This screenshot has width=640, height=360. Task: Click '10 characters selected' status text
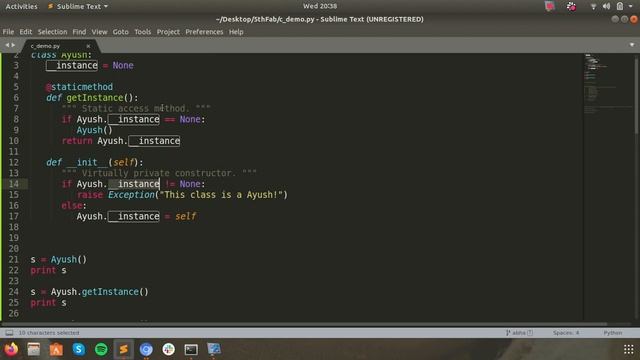[x=49, y=333]
